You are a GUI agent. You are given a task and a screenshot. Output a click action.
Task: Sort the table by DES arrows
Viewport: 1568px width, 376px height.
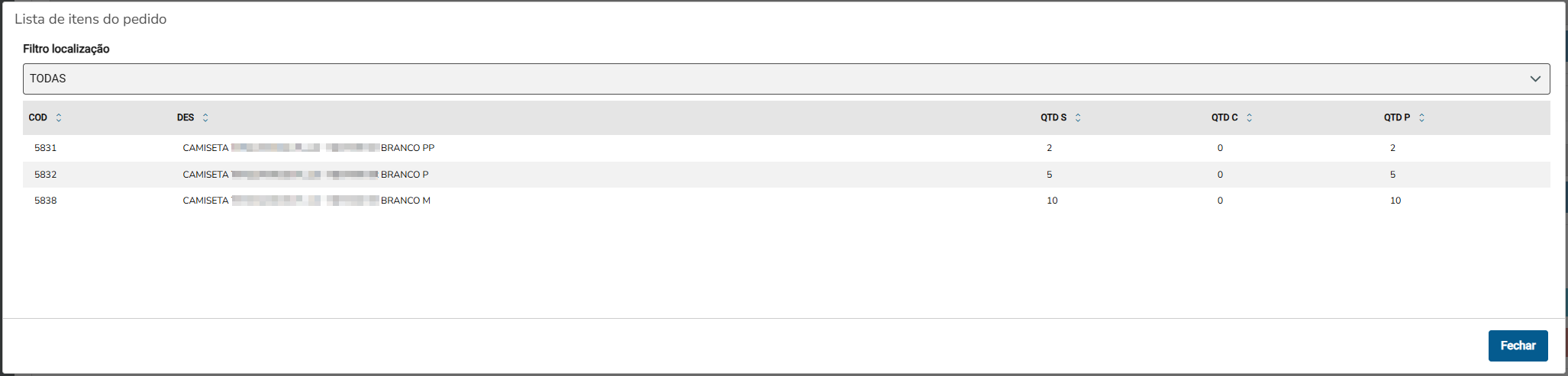205,117
